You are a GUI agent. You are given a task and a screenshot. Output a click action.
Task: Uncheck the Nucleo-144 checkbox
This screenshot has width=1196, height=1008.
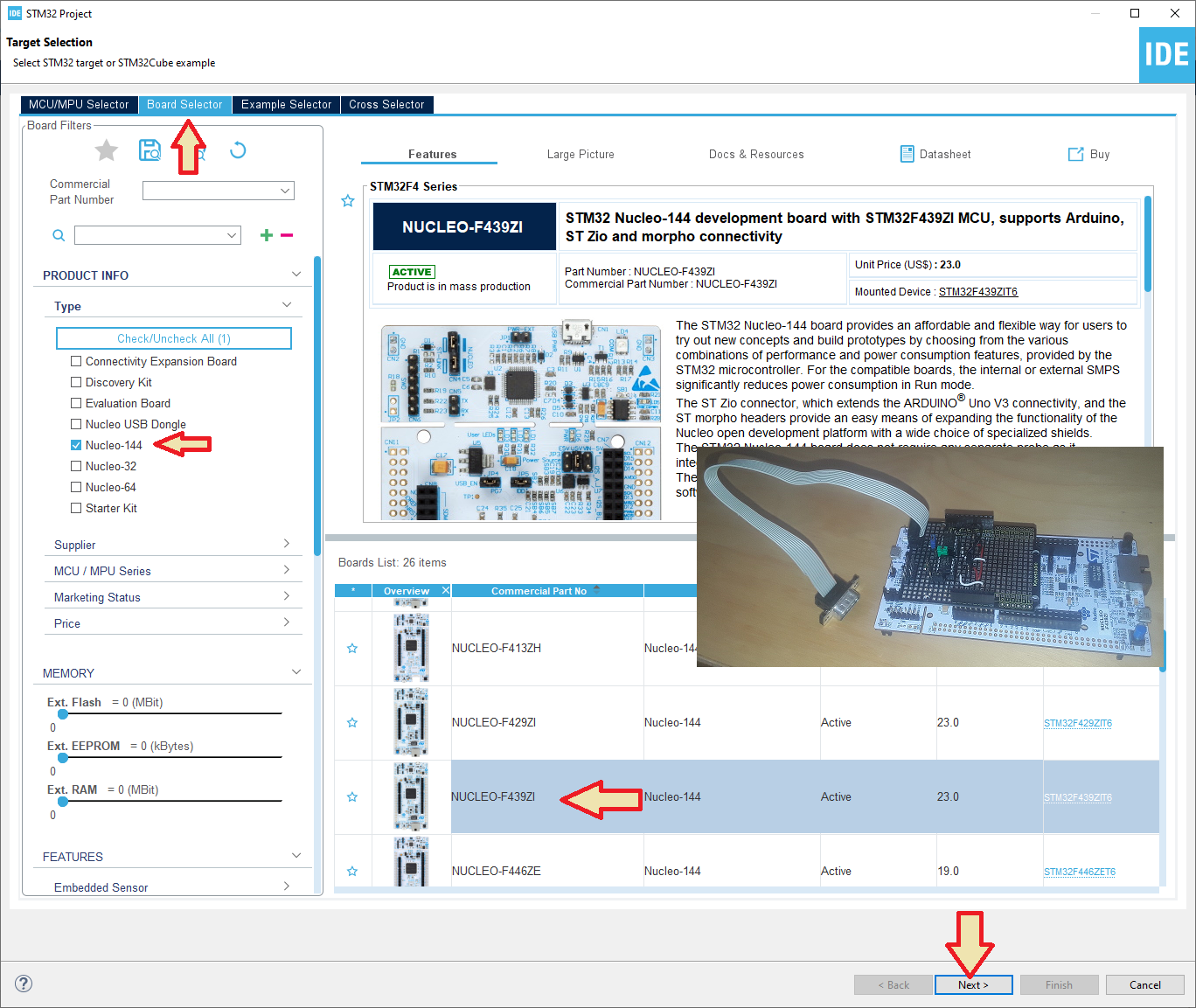(x=76, y=445)
